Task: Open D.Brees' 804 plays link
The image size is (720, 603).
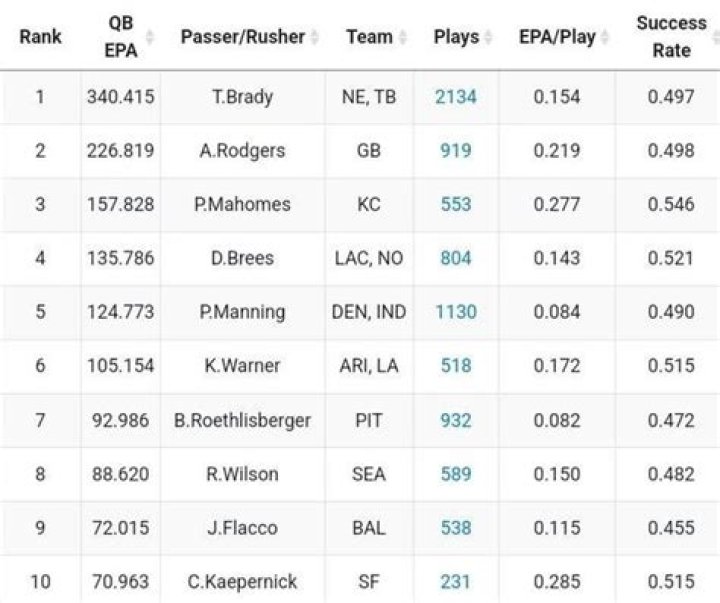Action: point(456,258)
